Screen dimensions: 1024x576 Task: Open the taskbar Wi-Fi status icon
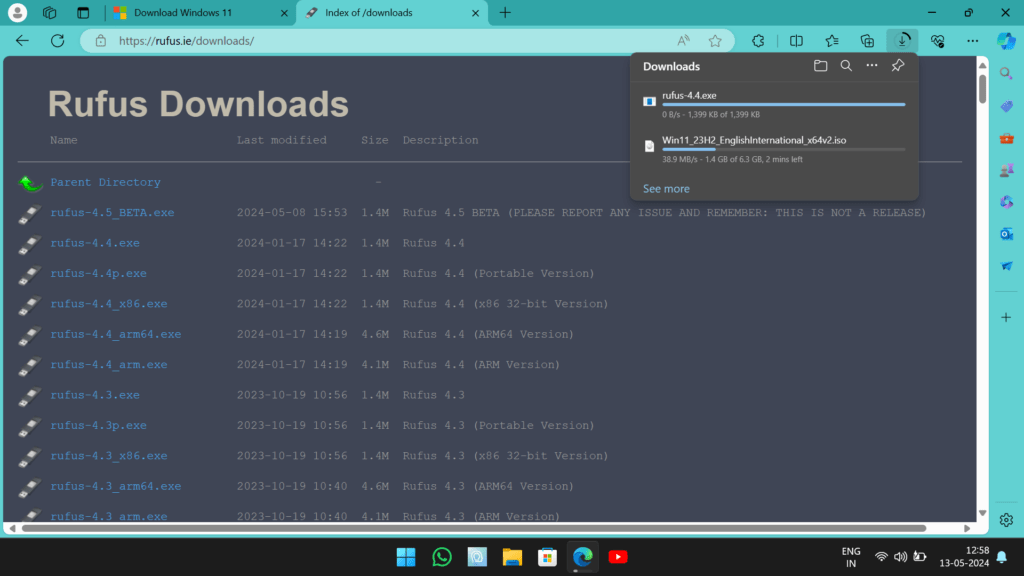(x=881, y=557)
